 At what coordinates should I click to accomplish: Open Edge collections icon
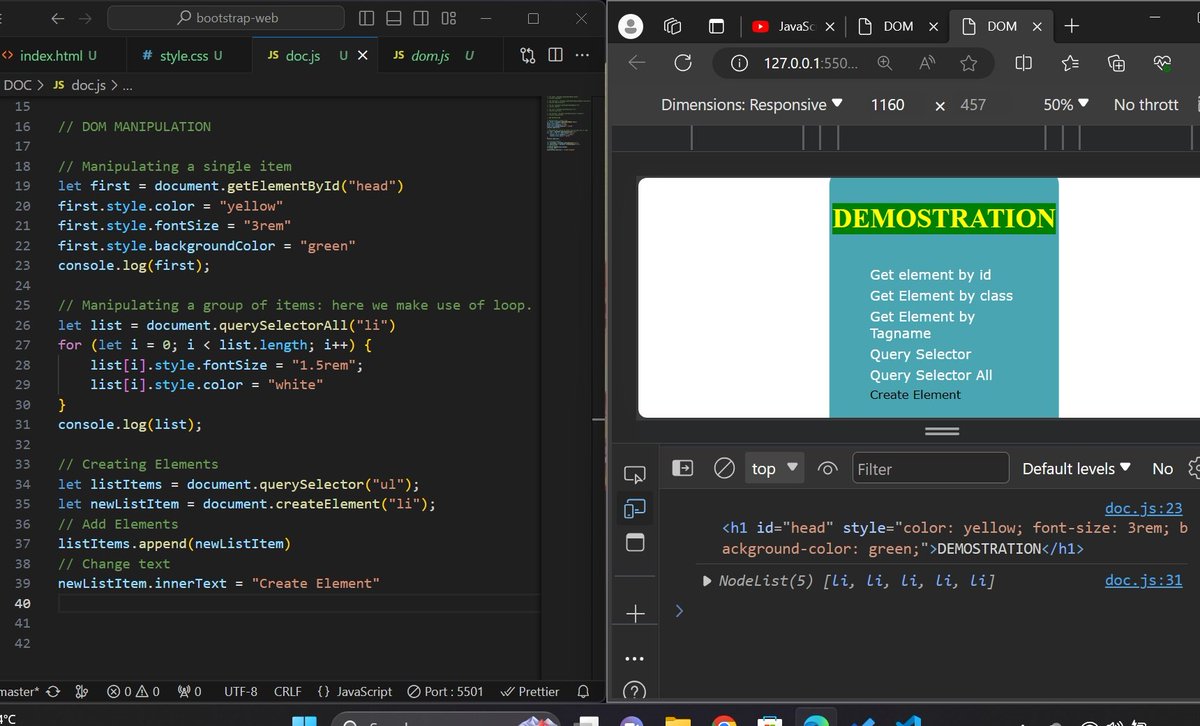click(1117, 63)
